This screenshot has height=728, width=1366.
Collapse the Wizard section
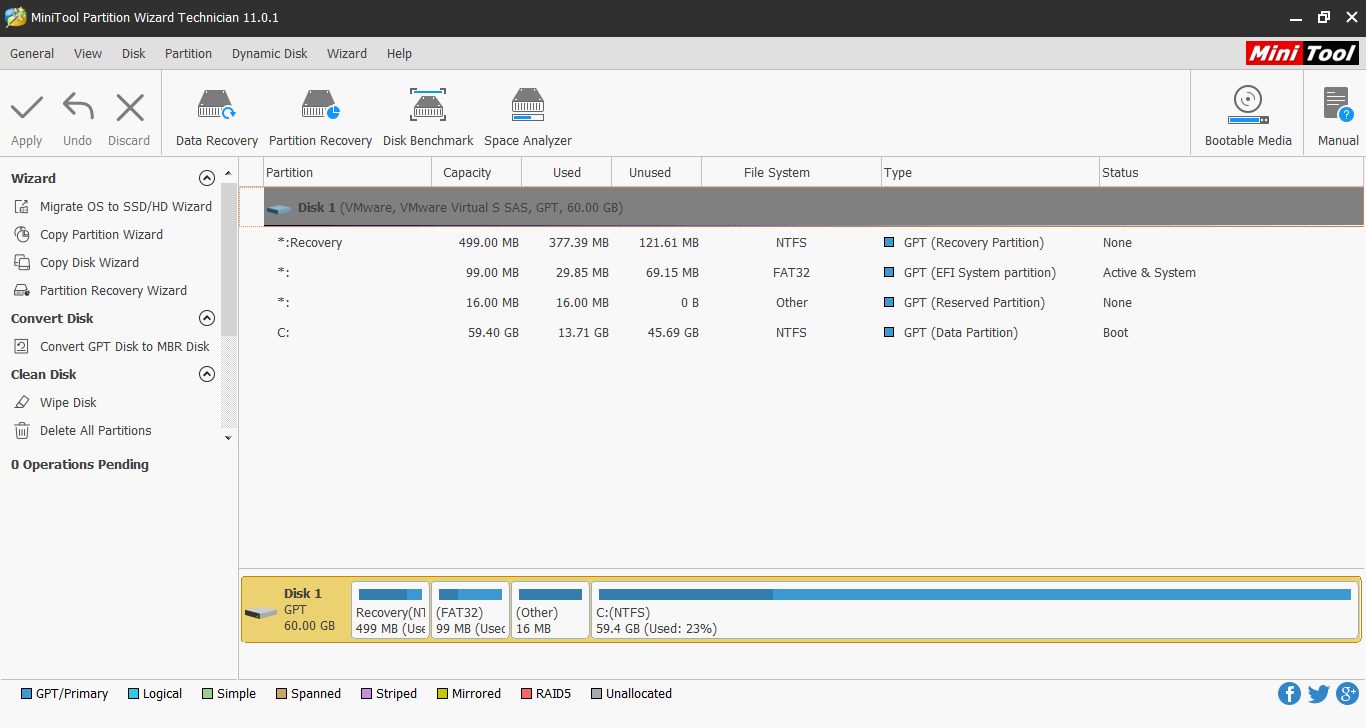[207, 178]
